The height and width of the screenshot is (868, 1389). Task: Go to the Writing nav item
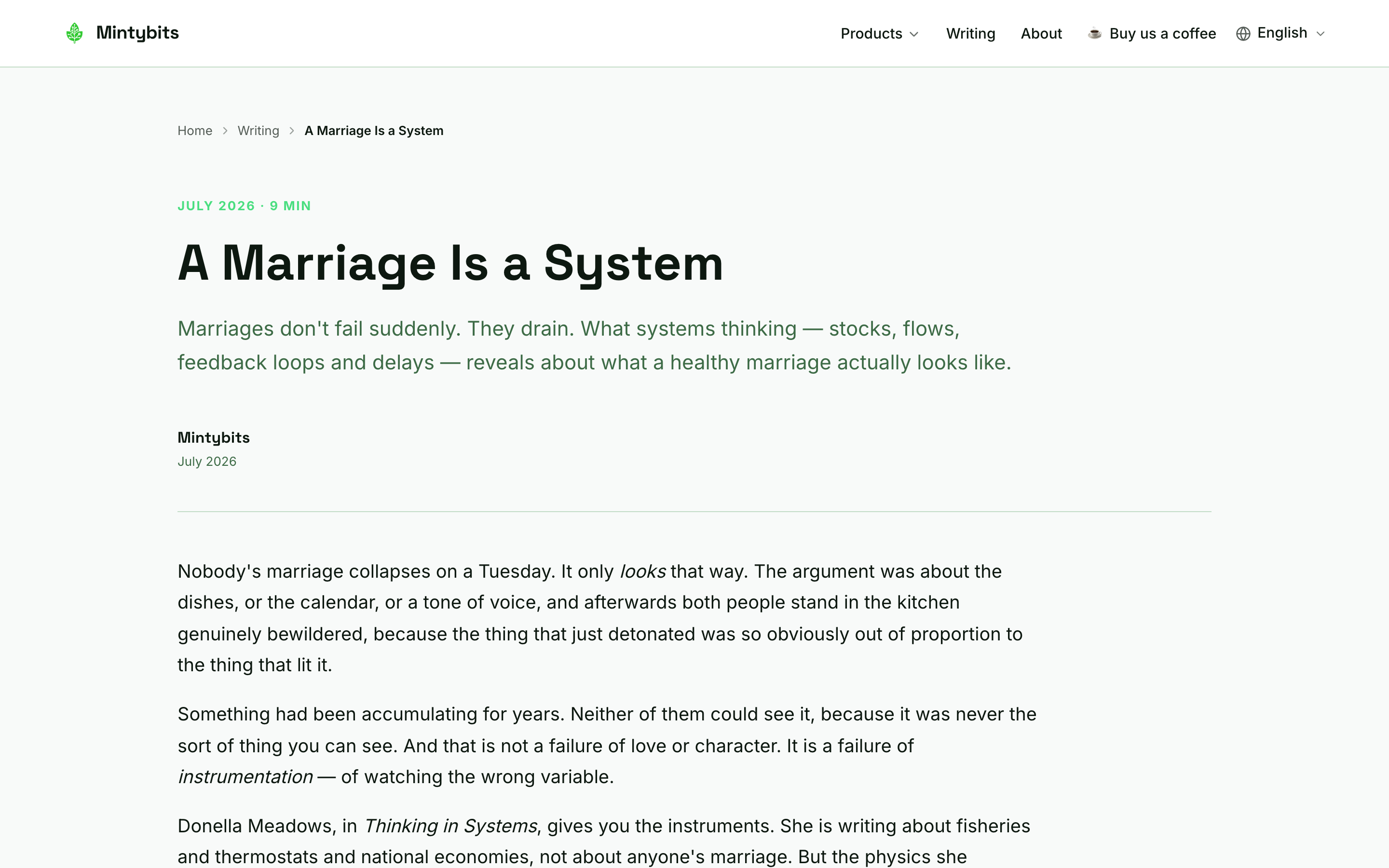point(970,33)
